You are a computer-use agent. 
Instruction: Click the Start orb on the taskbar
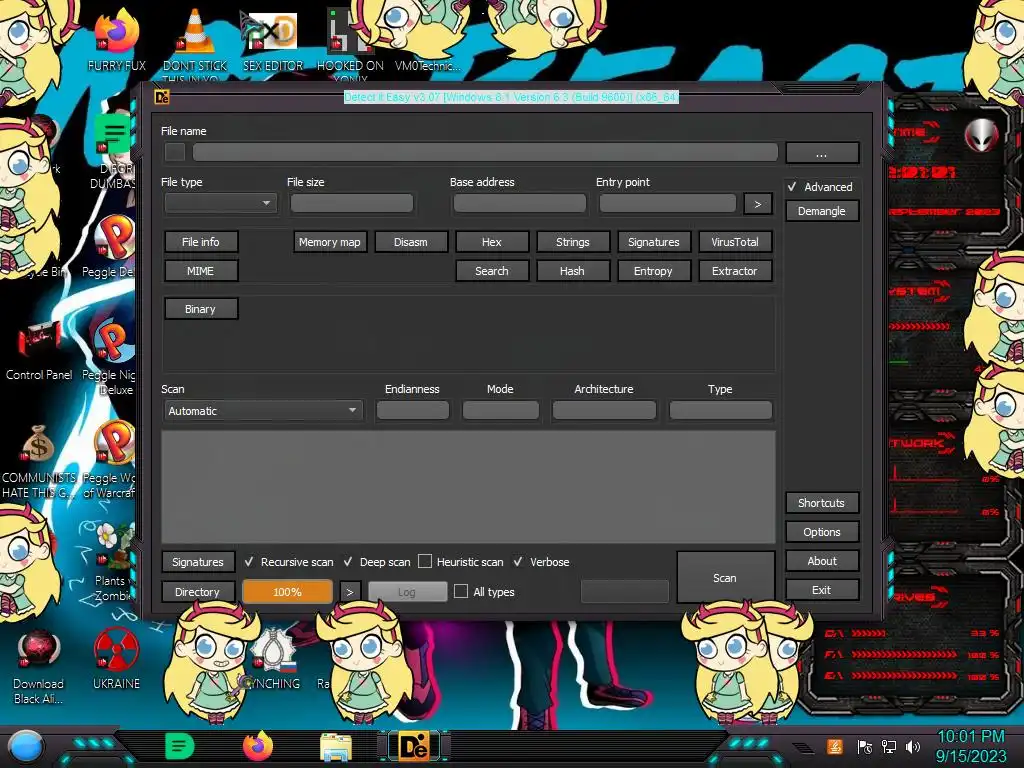(25, 746)
